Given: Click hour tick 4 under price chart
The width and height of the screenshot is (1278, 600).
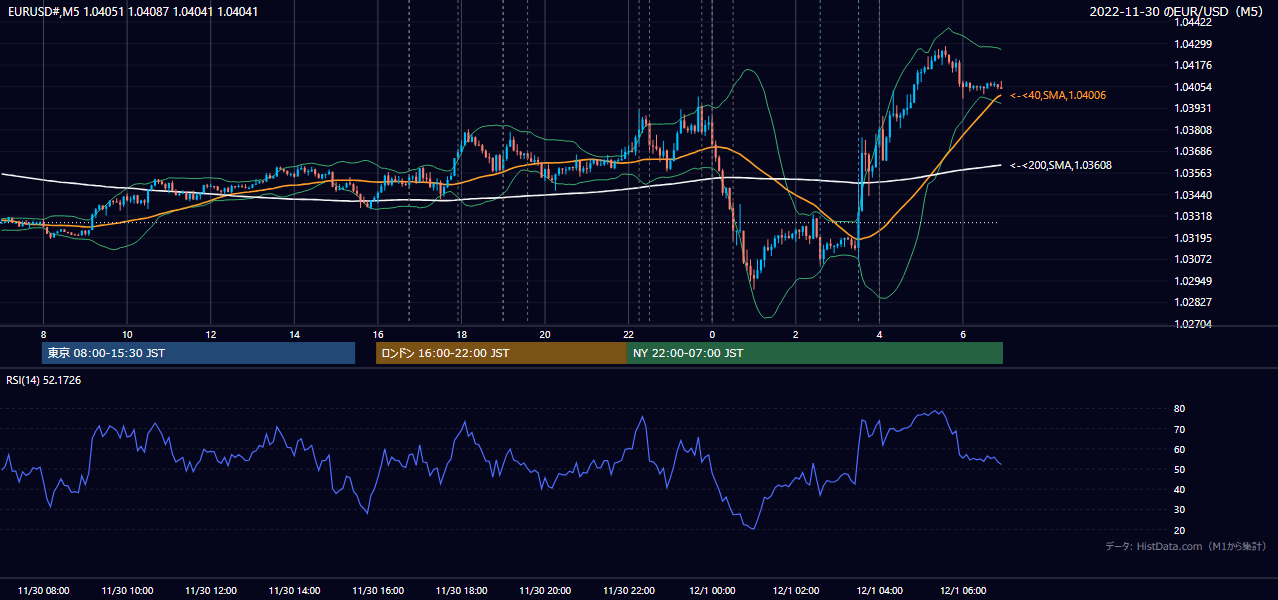Looking at the screenshot, I should coord(879,334).
